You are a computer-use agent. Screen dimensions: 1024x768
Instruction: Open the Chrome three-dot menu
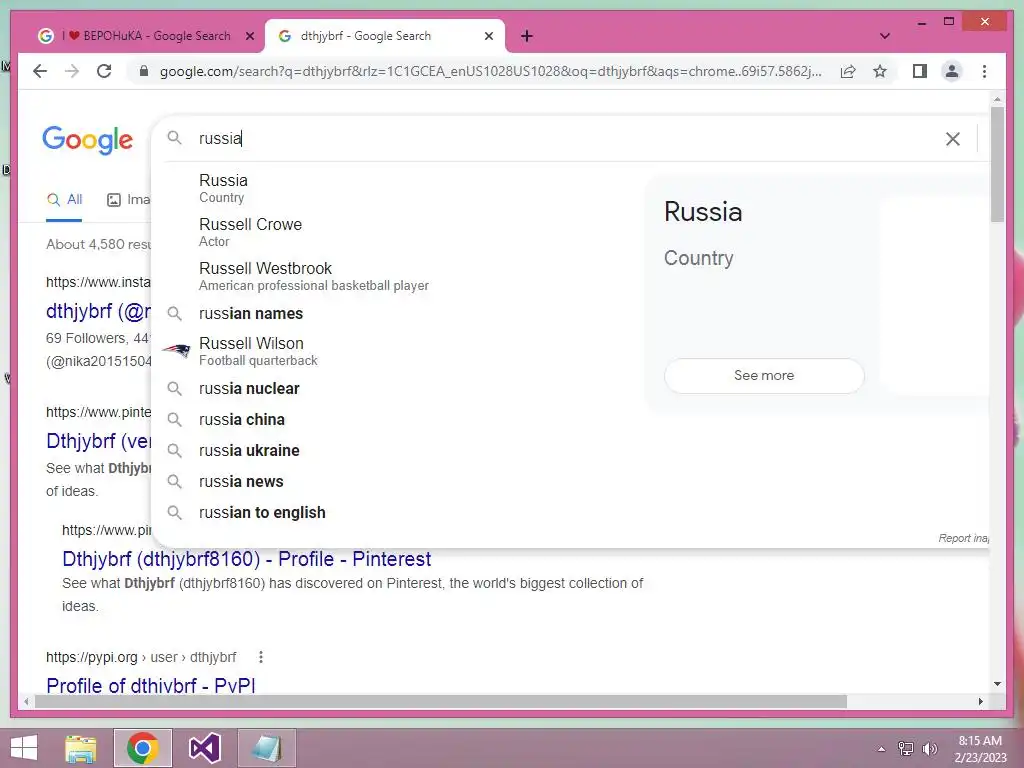pos(984,71)
